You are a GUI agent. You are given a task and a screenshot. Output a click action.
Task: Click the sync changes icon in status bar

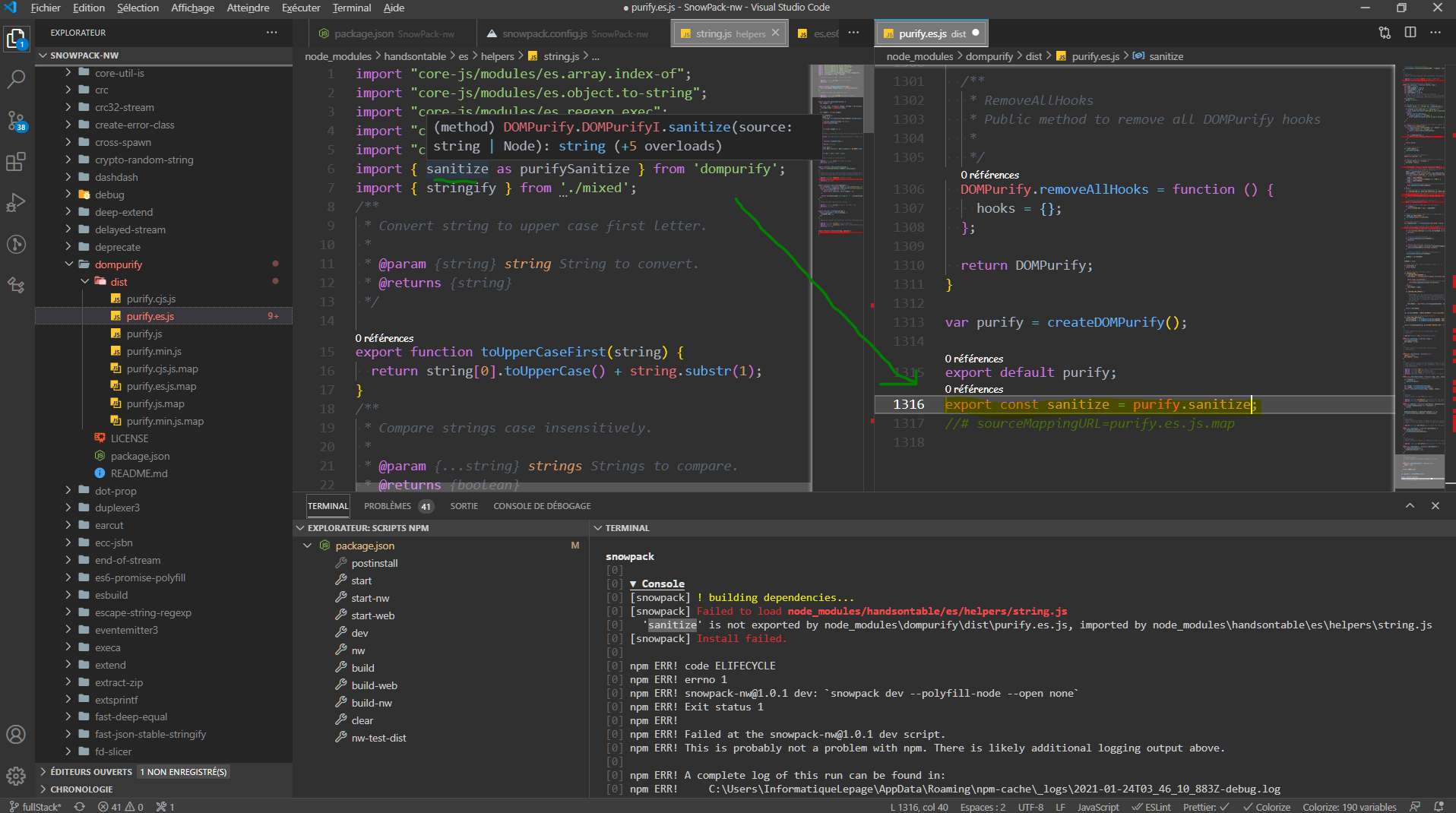coord(79,807)
